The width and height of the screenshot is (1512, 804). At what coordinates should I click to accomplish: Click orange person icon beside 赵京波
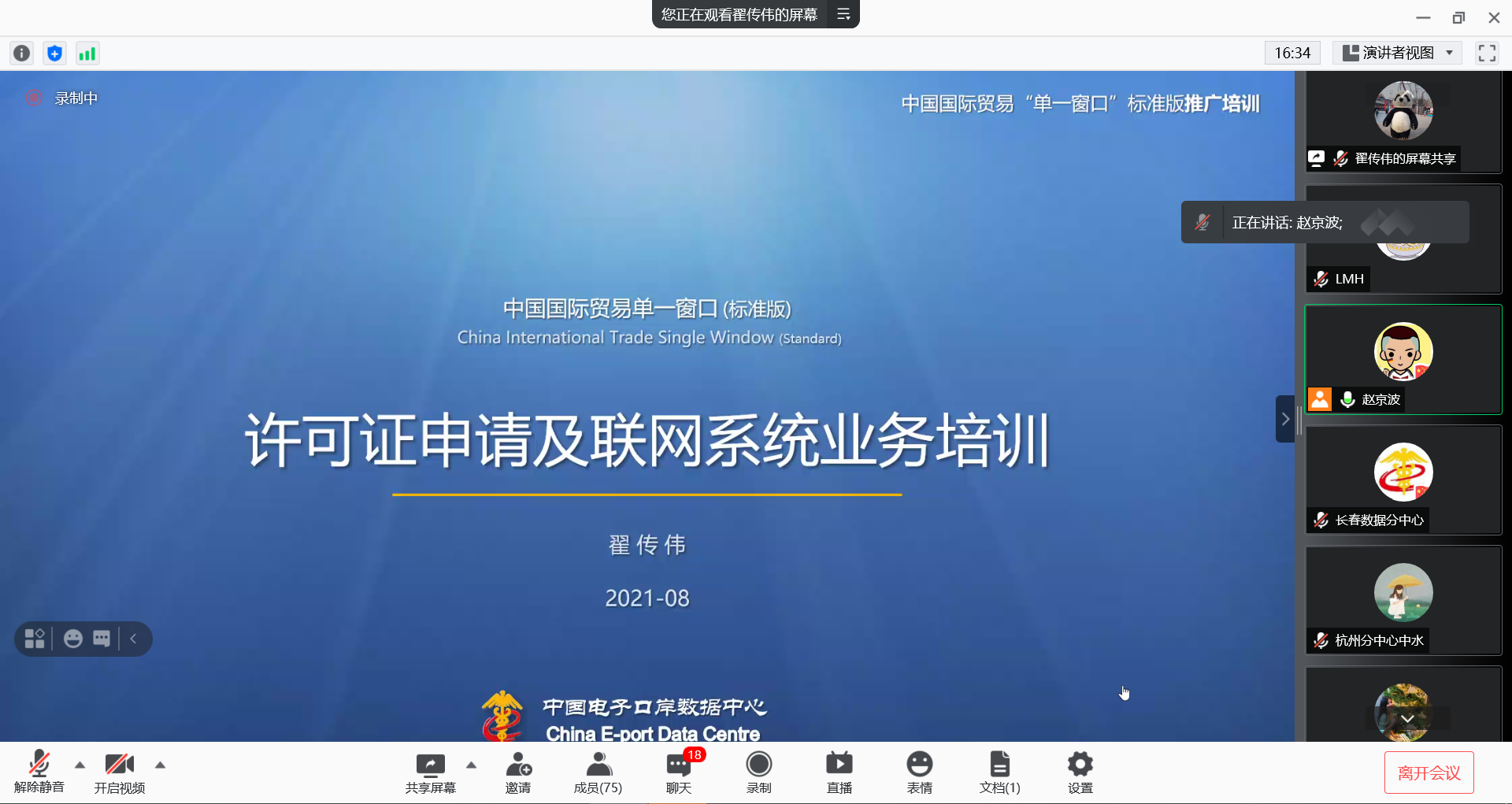pyautogui.click(x=1320, y=399)
